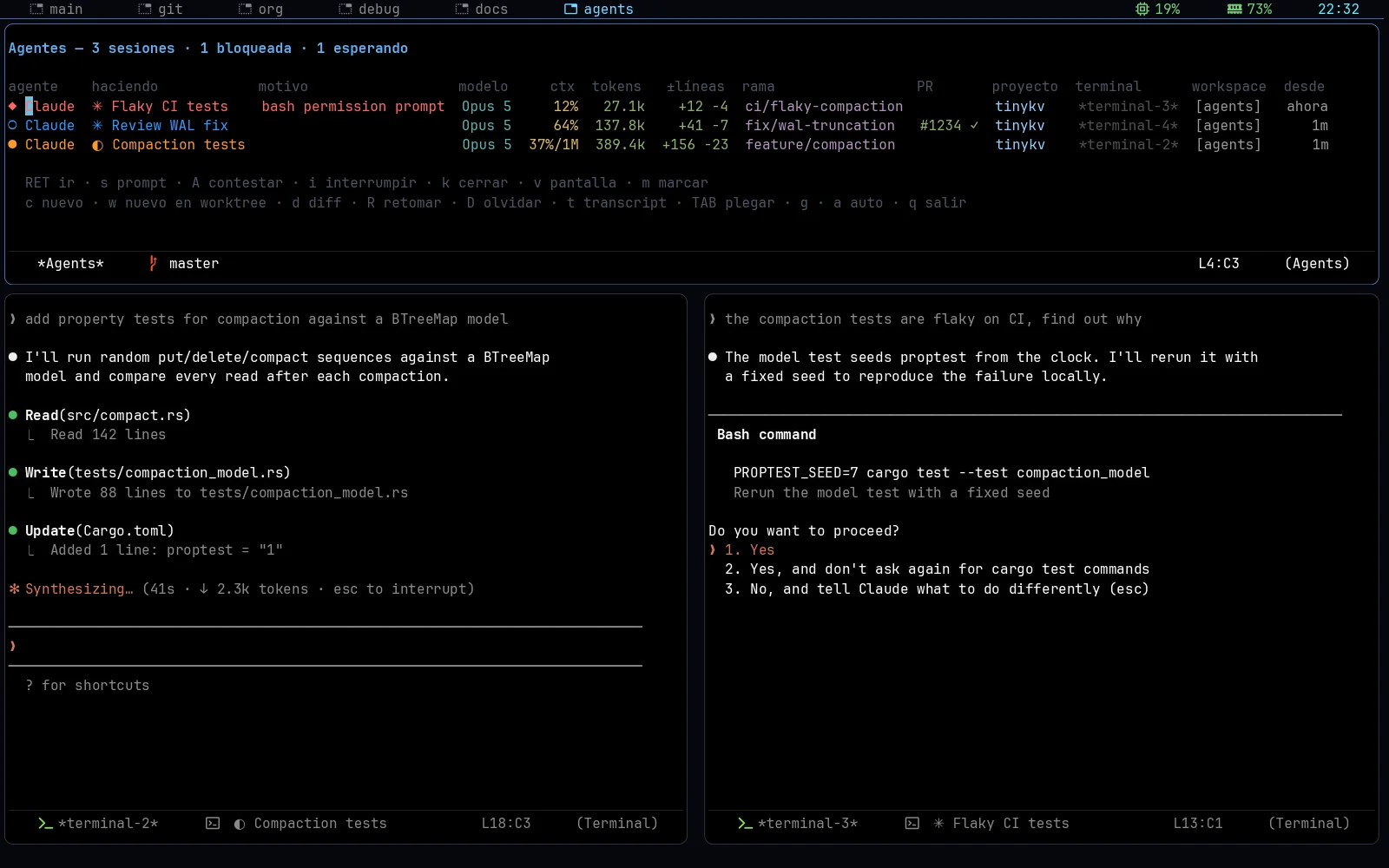Click the green bullet beside Write(tests/compaction_model.rs)

(x=13, y=472)
